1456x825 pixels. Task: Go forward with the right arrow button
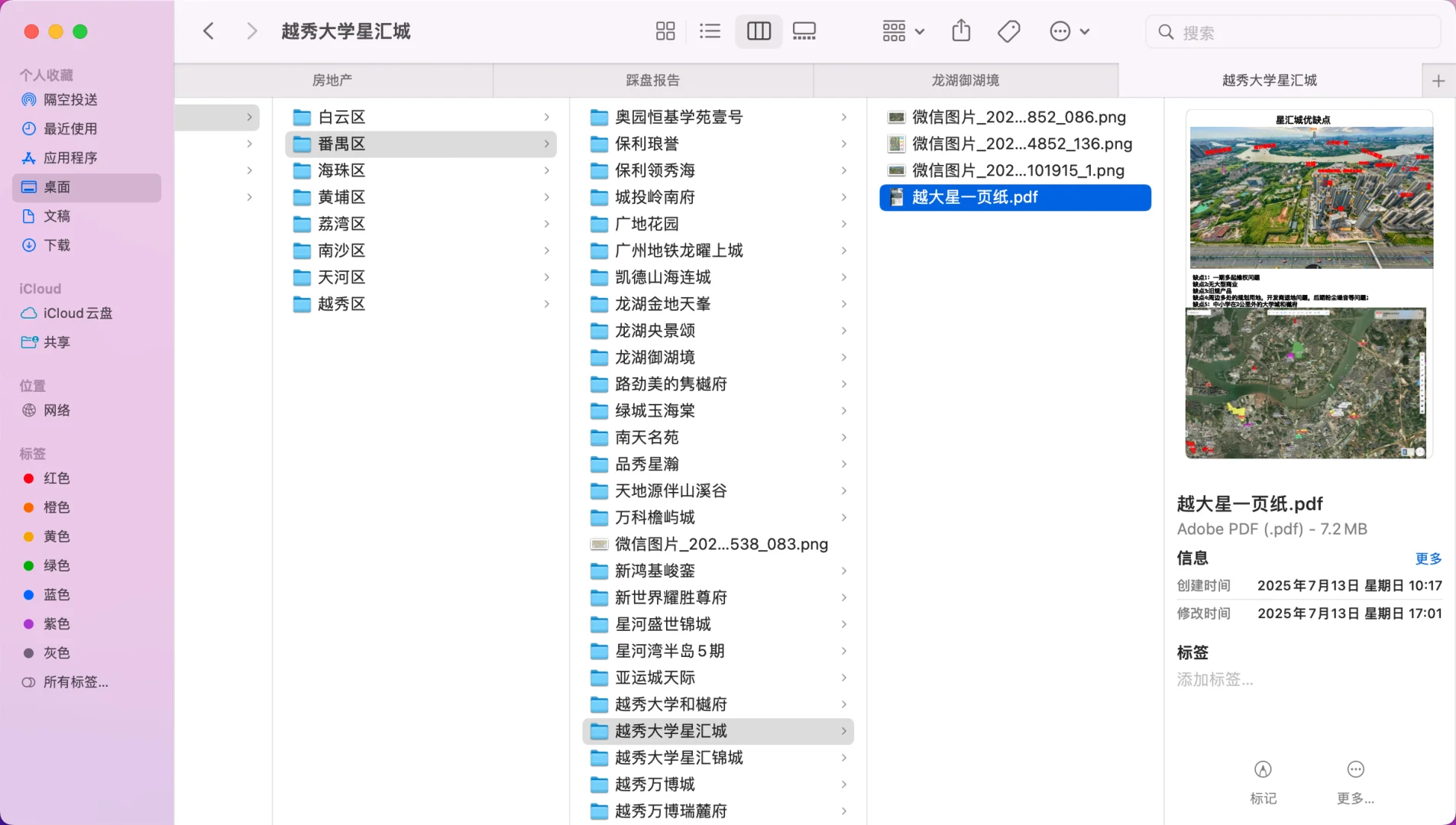pyautogui.click(x=251, y=31)
